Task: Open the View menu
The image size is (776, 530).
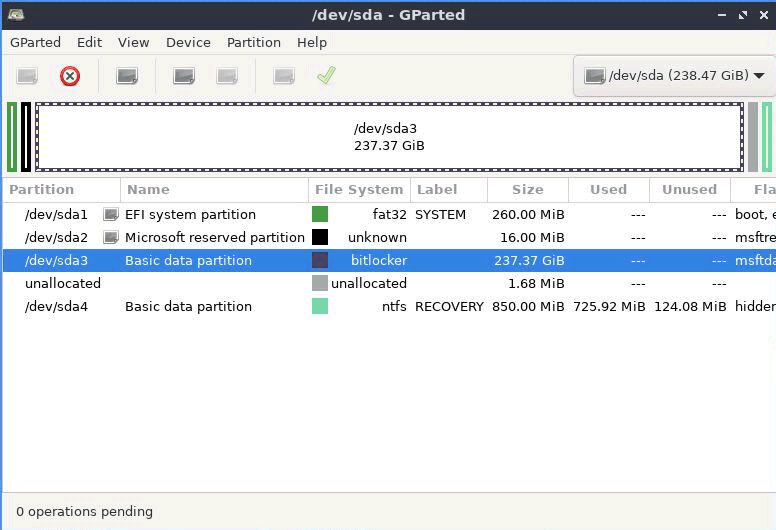Action: coord(134,43)
